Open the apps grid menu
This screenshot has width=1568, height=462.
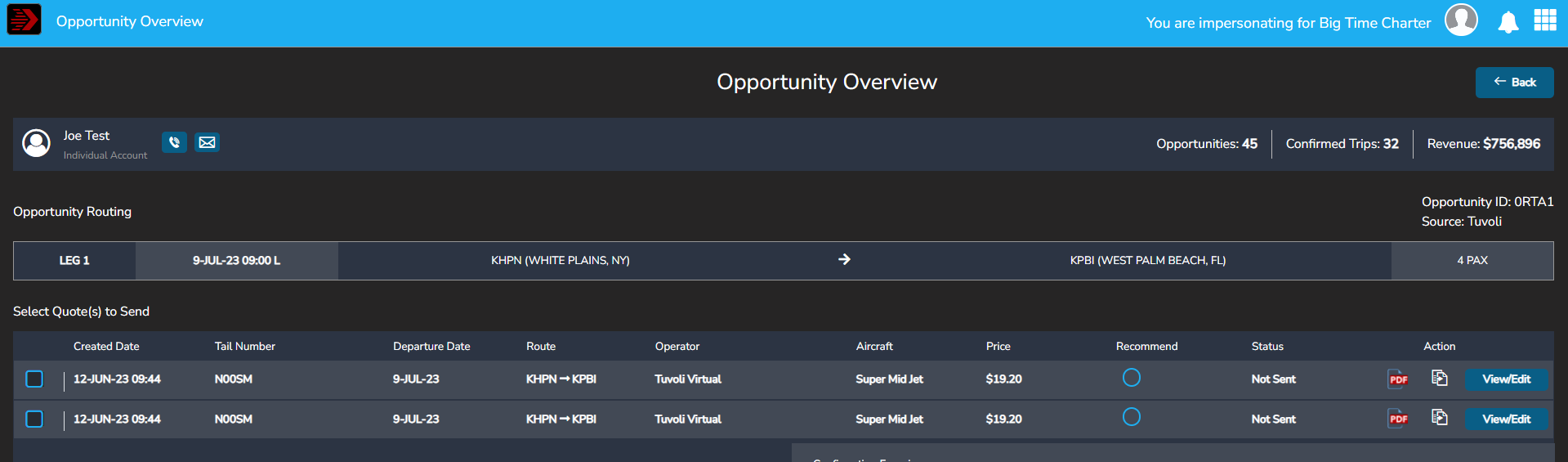[1544, 20]
